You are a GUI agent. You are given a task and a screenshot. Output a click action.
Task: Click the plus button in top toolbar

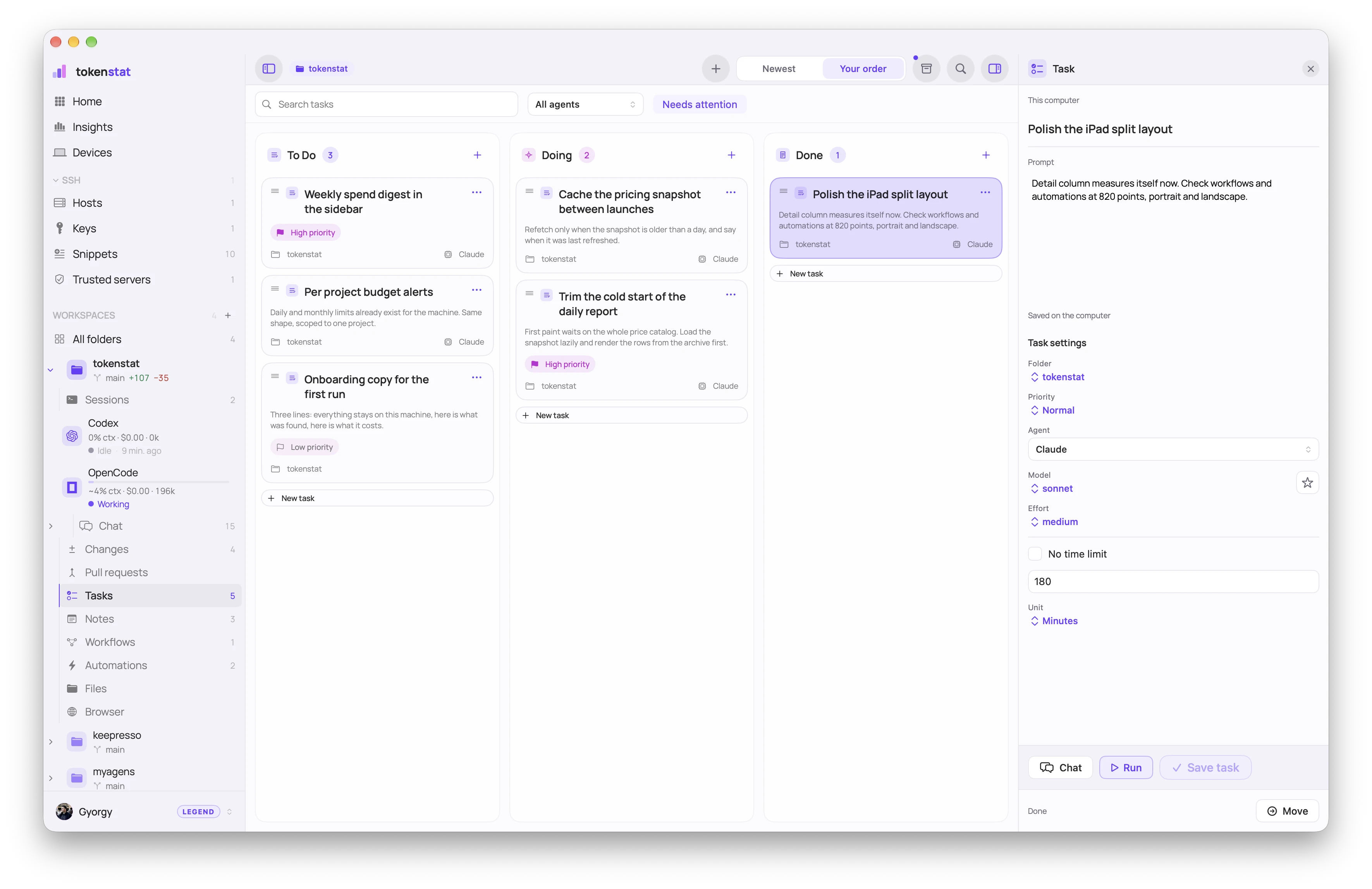(x=715, y=69)
